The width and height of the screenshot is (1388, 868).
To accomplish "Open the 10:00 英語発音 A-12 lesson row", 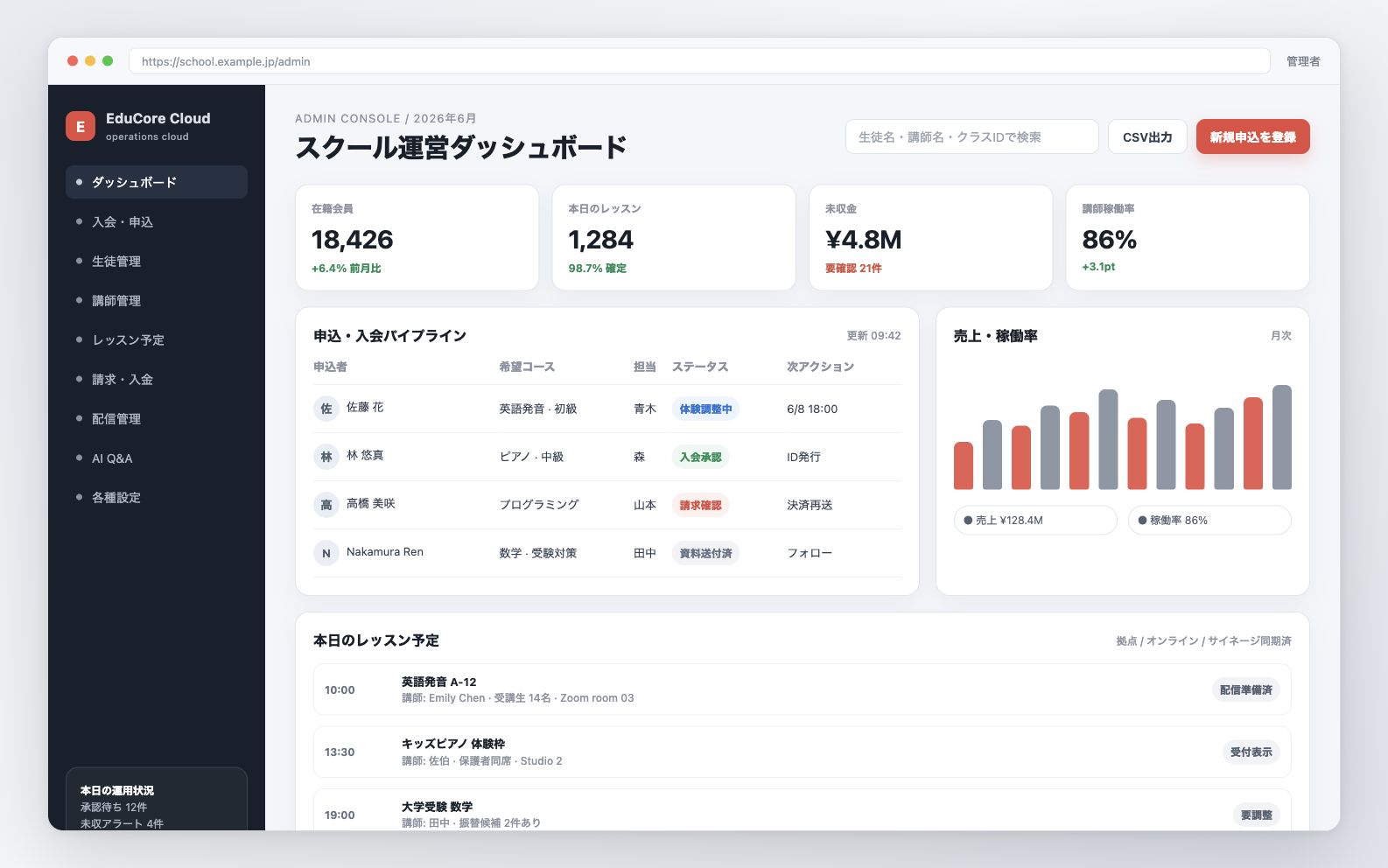I will click(803, 689).
